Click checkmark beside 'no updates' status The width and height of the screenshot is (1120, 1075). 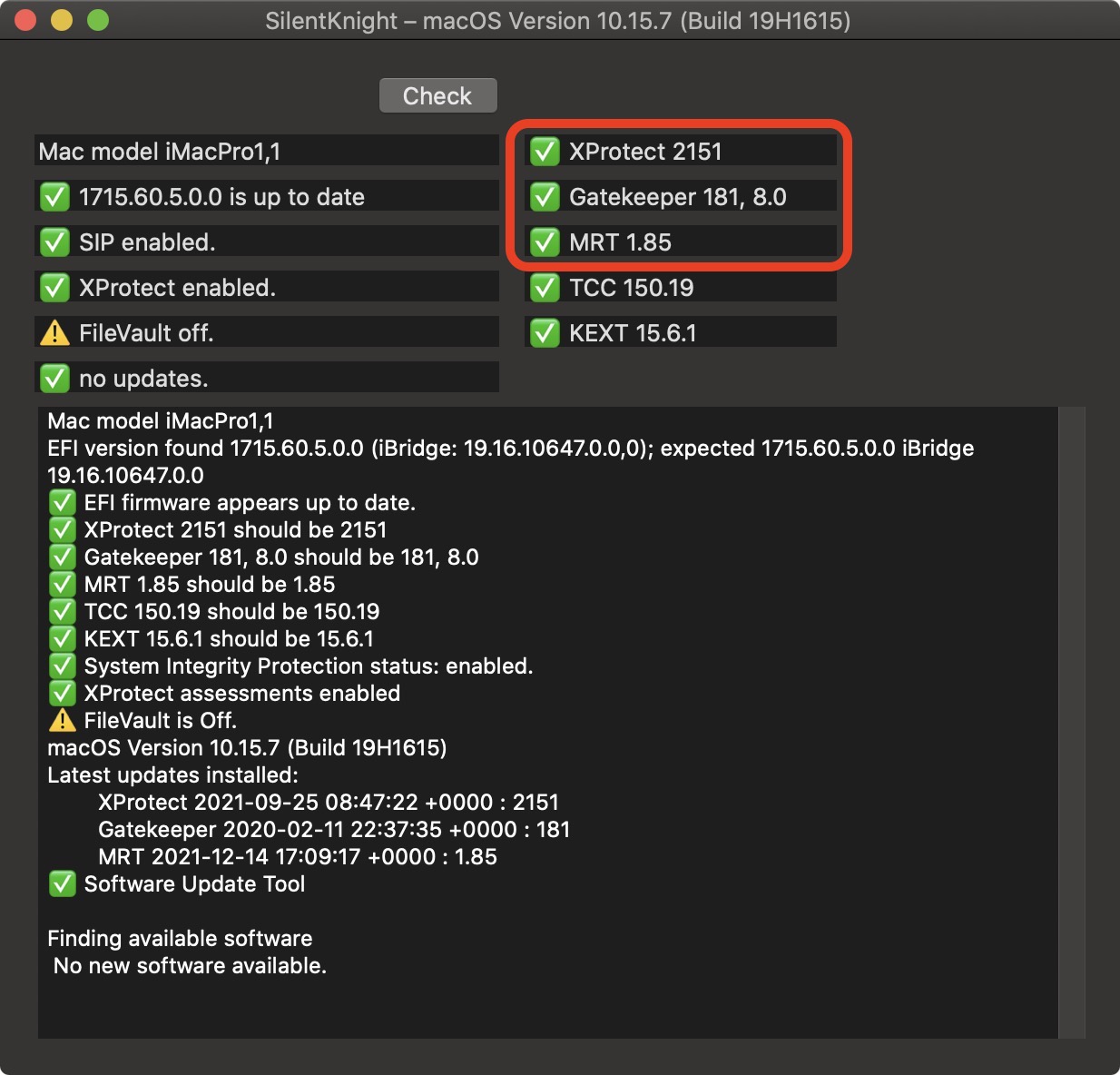pyautogui.click(x=54, y=379)
